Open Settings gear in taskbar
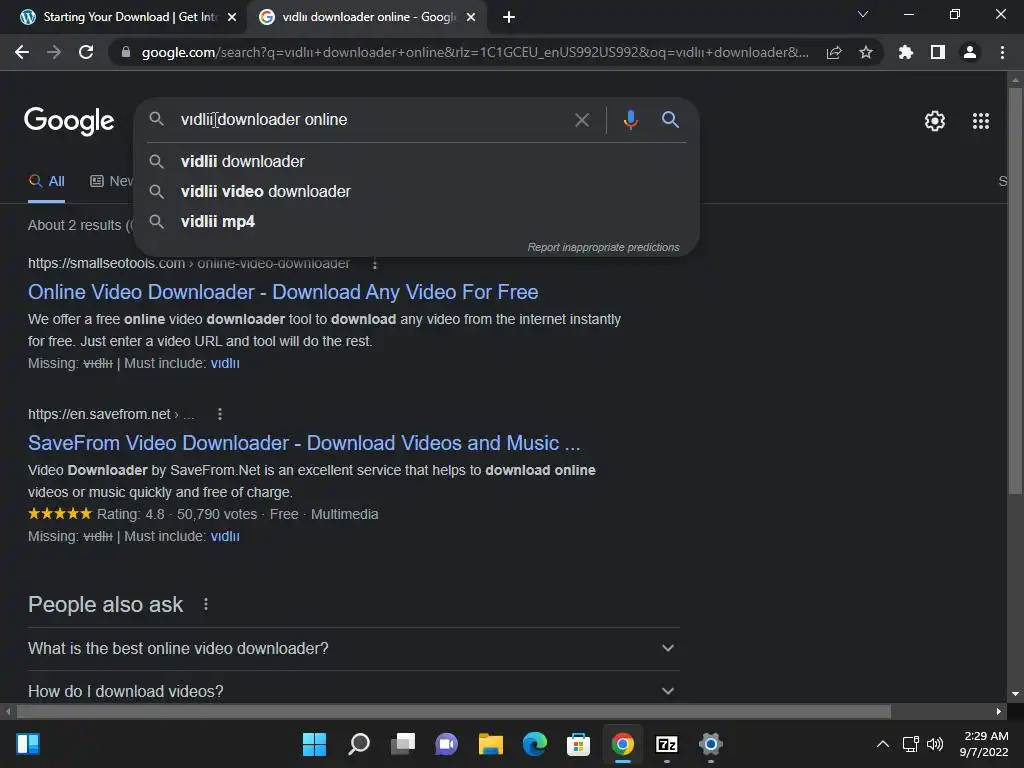The height and width of the screenshot is (768, 1024). (711, 744)
